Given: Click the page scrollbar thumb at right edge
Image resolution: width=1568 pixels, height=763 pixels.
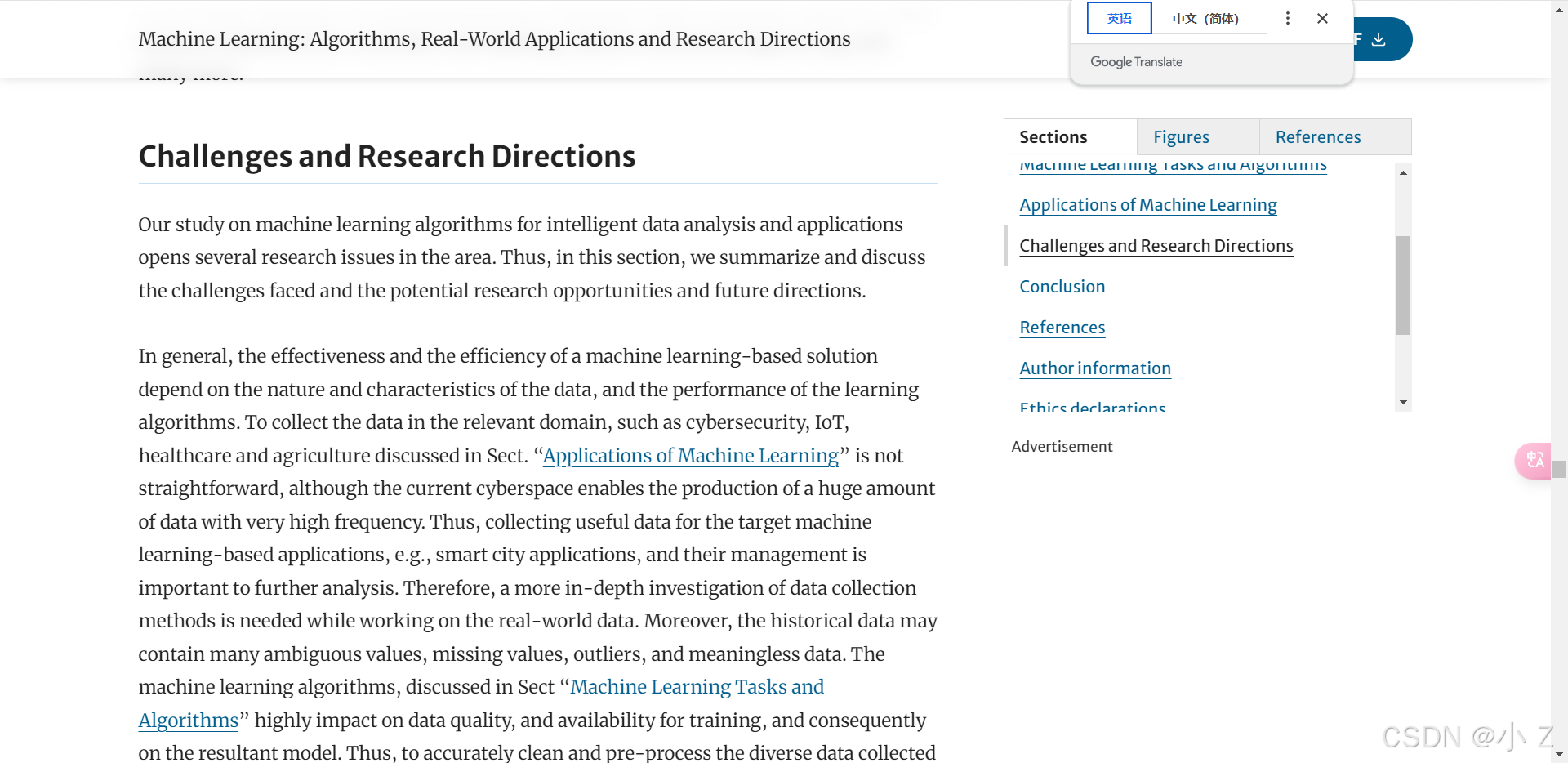Looking at the screenshot, I should tap(1559, 469).
